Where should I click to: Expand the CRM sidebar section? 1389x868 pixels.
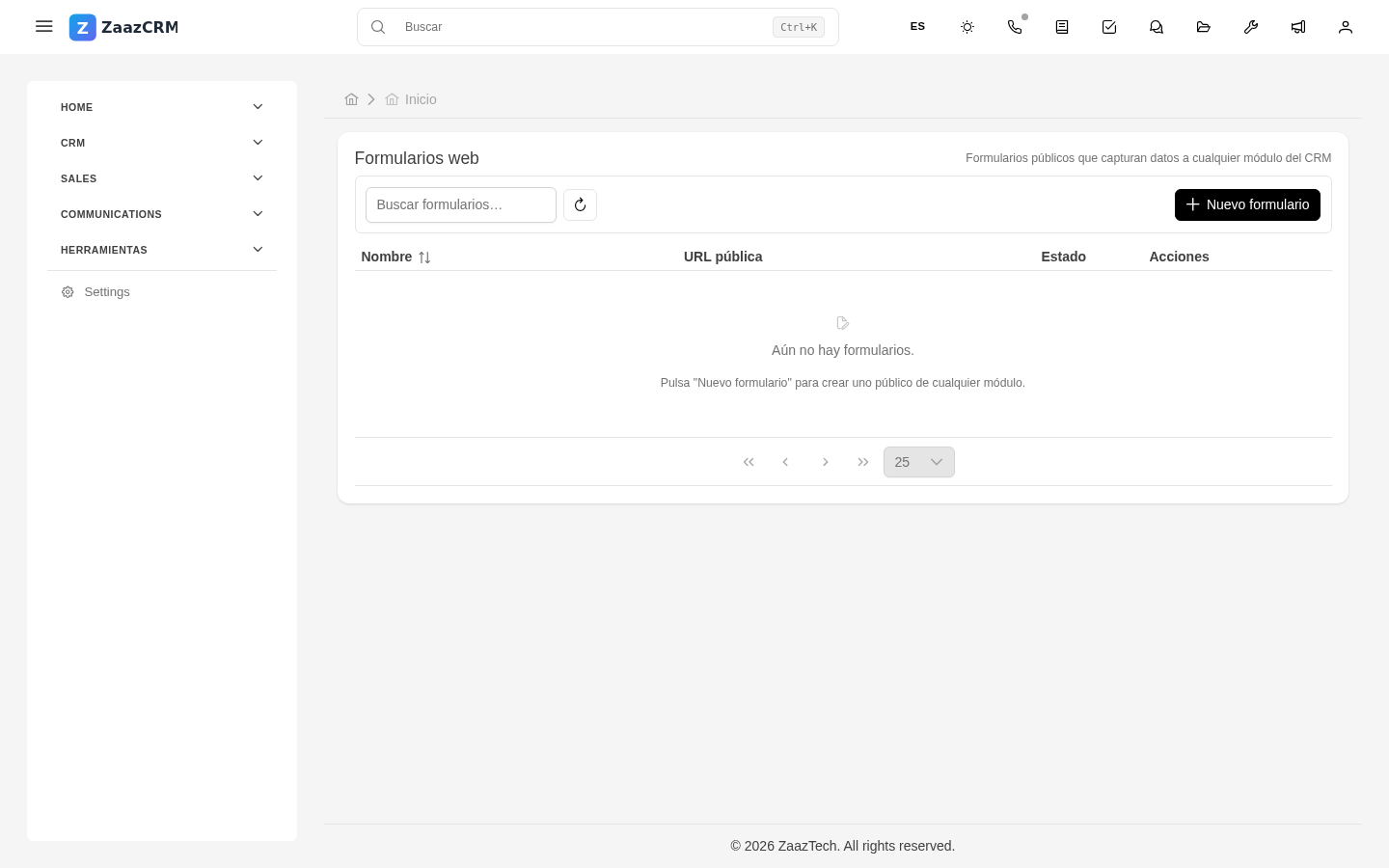coord(162,143)
